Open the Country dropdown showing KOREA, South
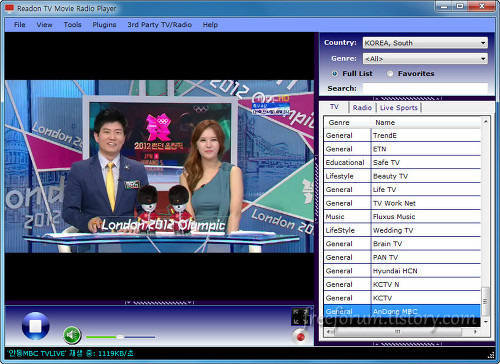This screenshot has width=500, height=364. pyautogui.click(x=425, y=43)
